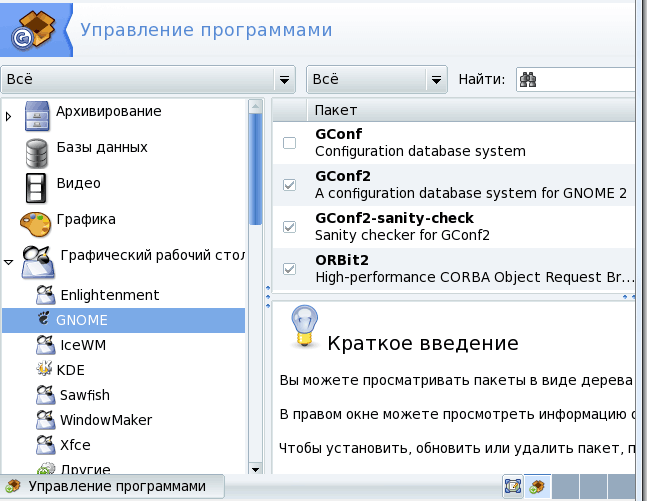Uncheck the ORBit2 package checkbox
Screen dimensions: 647x501
pyautogui.click(x=290, y=268)
